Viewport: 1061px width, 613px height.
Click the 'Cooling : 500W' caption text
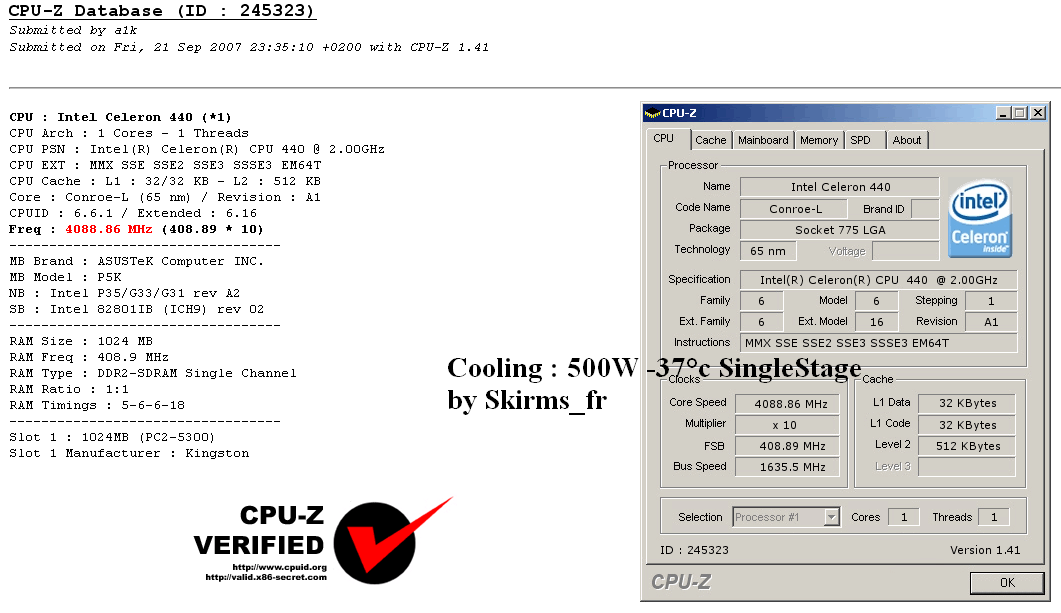tap(542, 369)
